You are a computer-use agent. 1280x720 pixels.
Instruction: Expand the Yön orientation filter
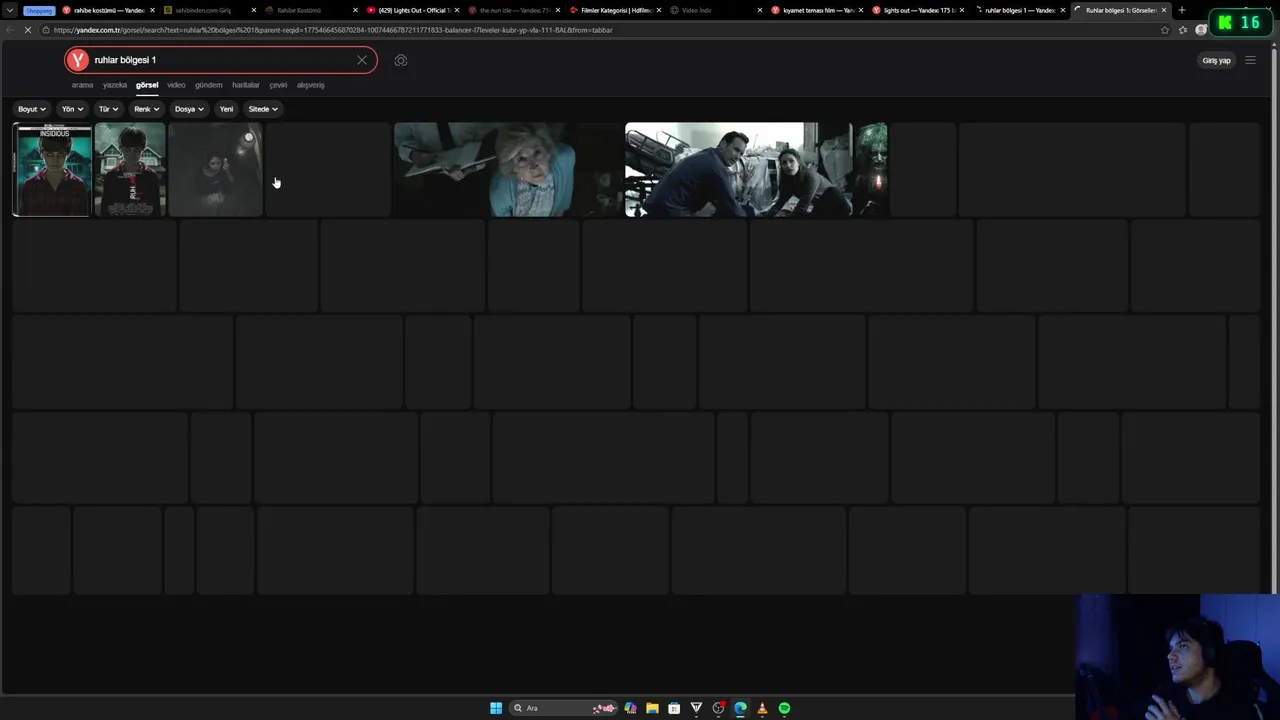[72, 109]
